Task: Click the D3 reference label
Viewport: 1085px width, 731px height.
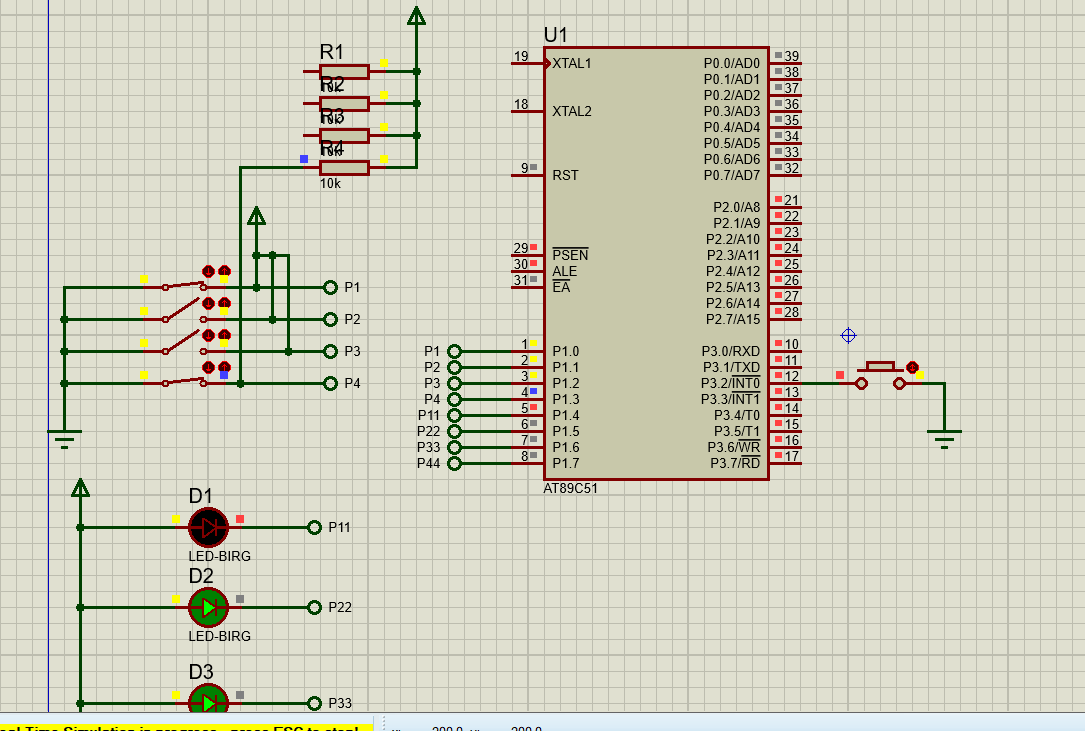Action: 201,672
